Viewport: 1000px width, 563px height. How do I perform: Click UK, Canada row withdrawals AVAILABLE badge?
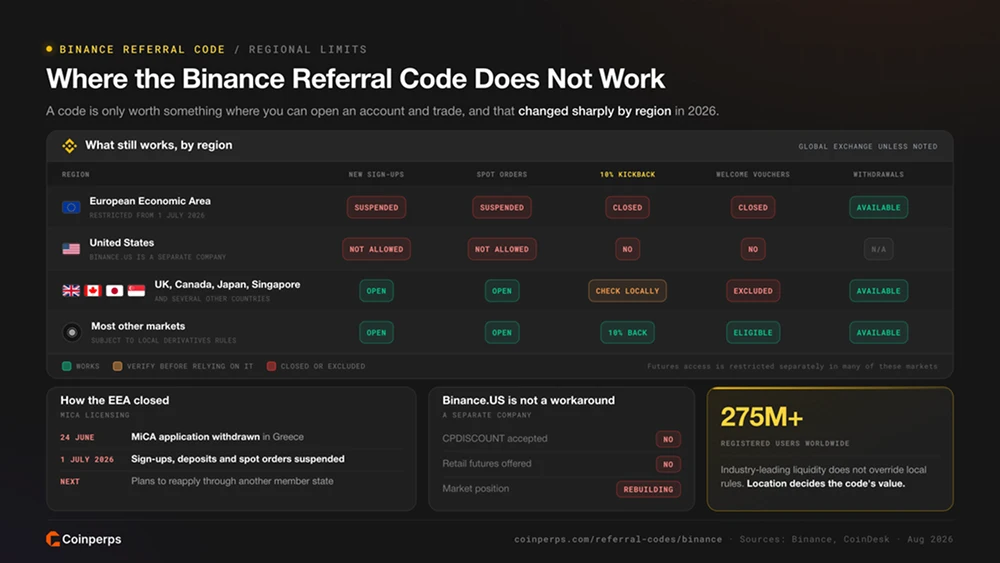879,291
